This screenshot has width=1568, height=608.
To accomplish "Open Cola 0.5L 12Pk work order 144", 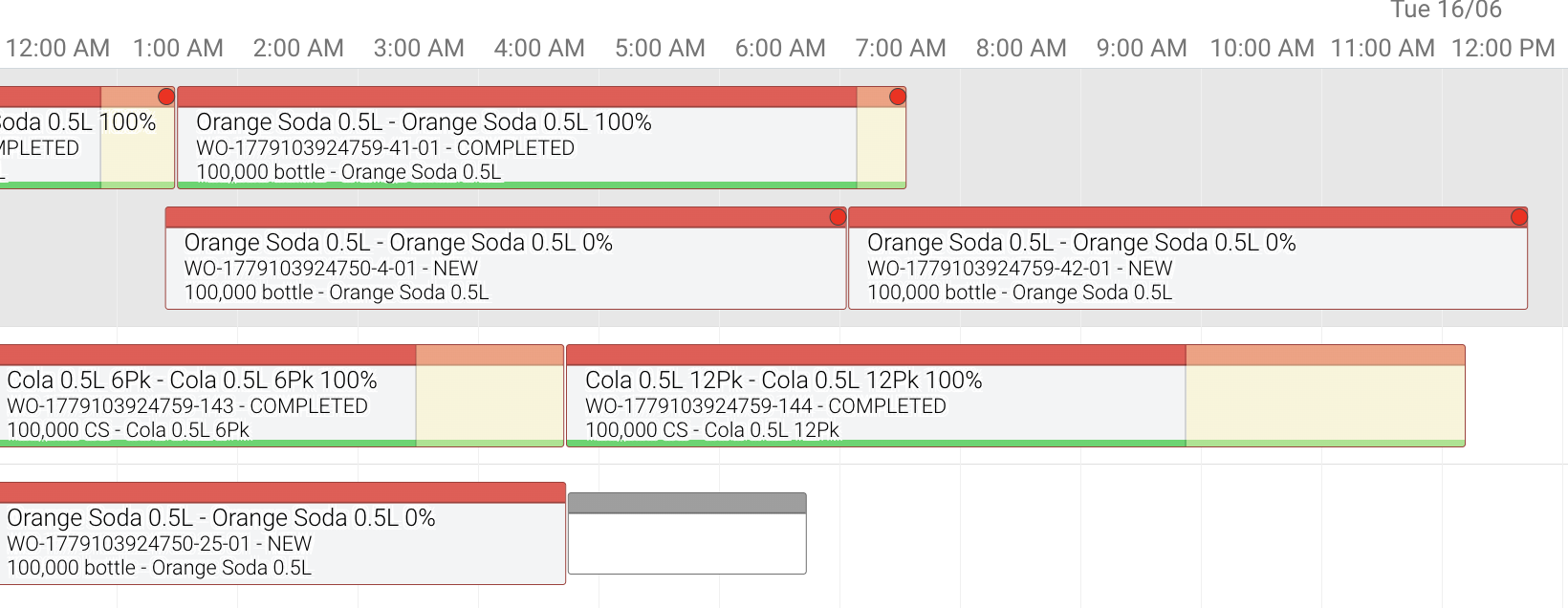I will click(1015, 396).
